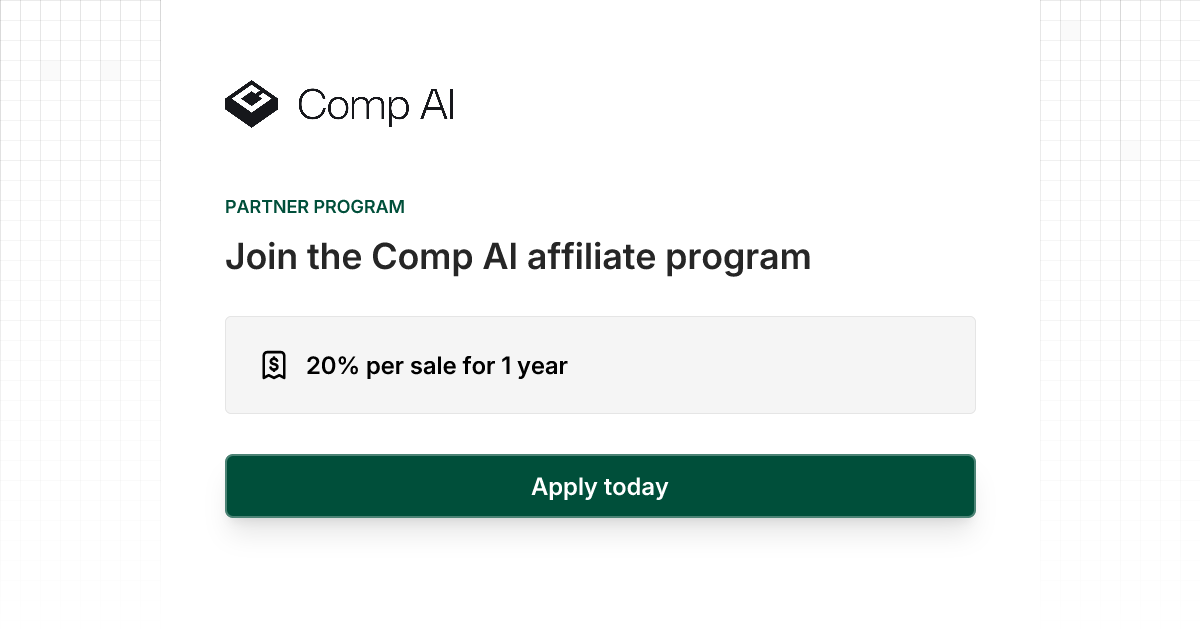Click the Comp AI wordmark text

376,106
